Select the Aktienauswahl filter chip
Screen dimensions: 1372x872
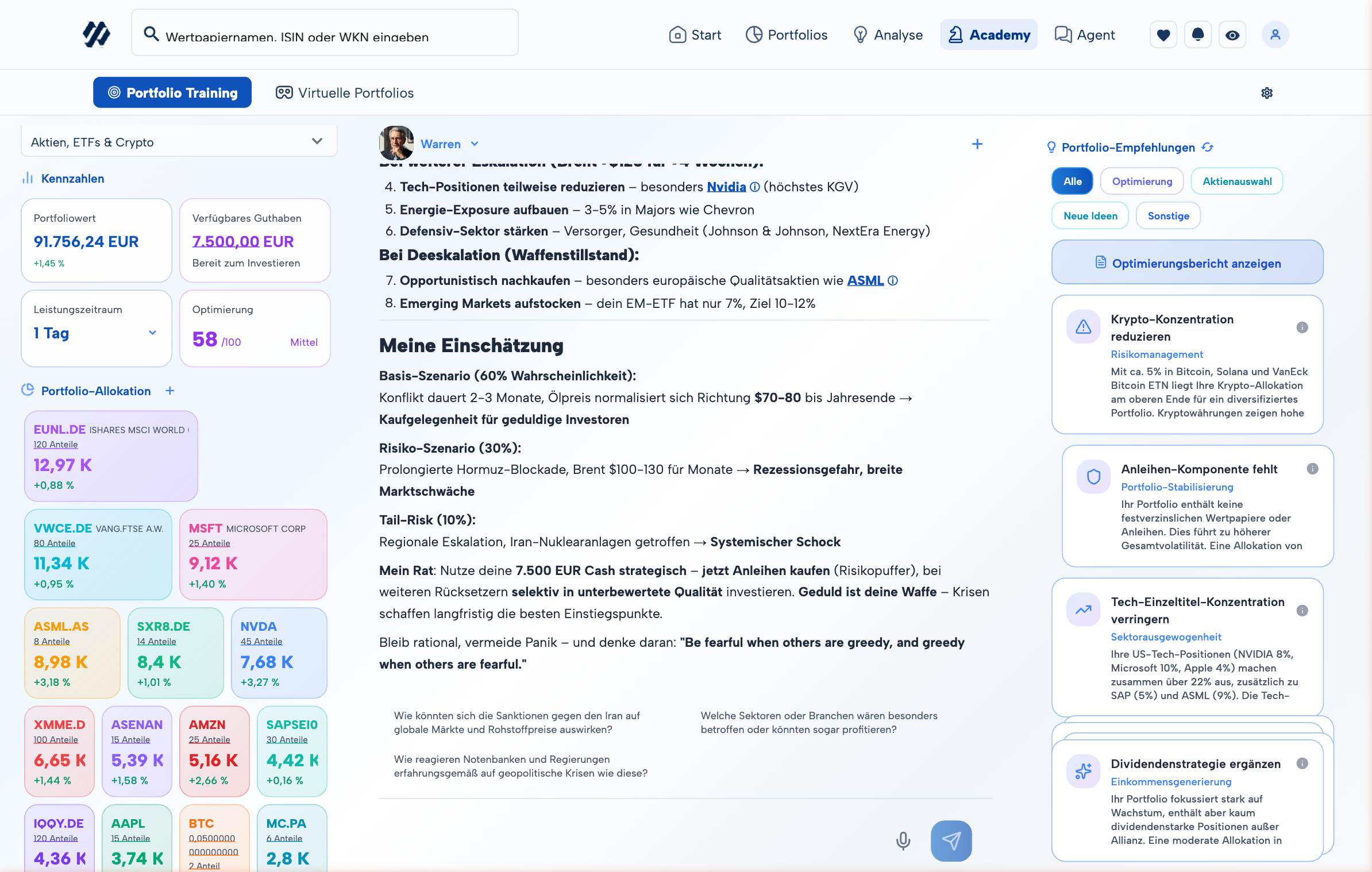coord(1236,182)
